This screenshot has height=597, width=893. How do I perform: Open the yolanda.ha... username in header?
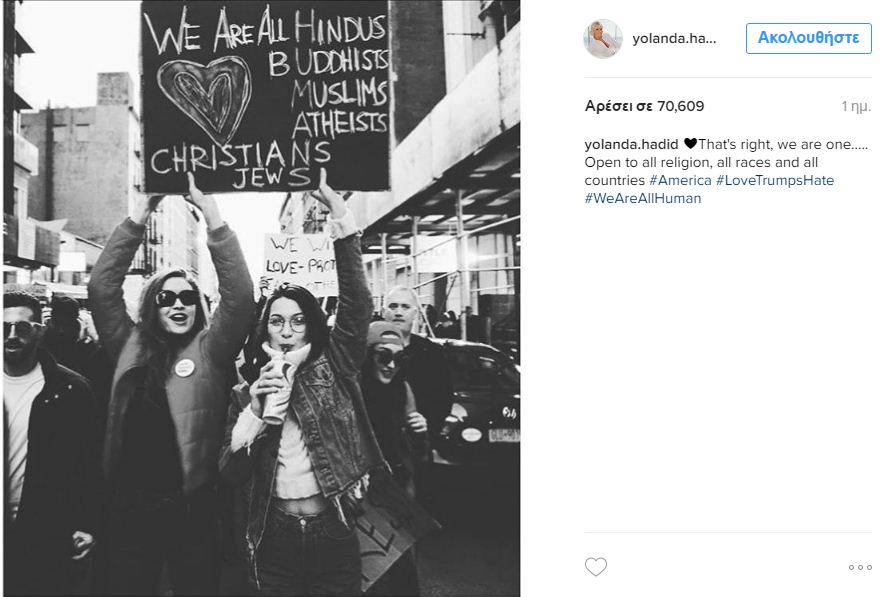click(674, 39)
